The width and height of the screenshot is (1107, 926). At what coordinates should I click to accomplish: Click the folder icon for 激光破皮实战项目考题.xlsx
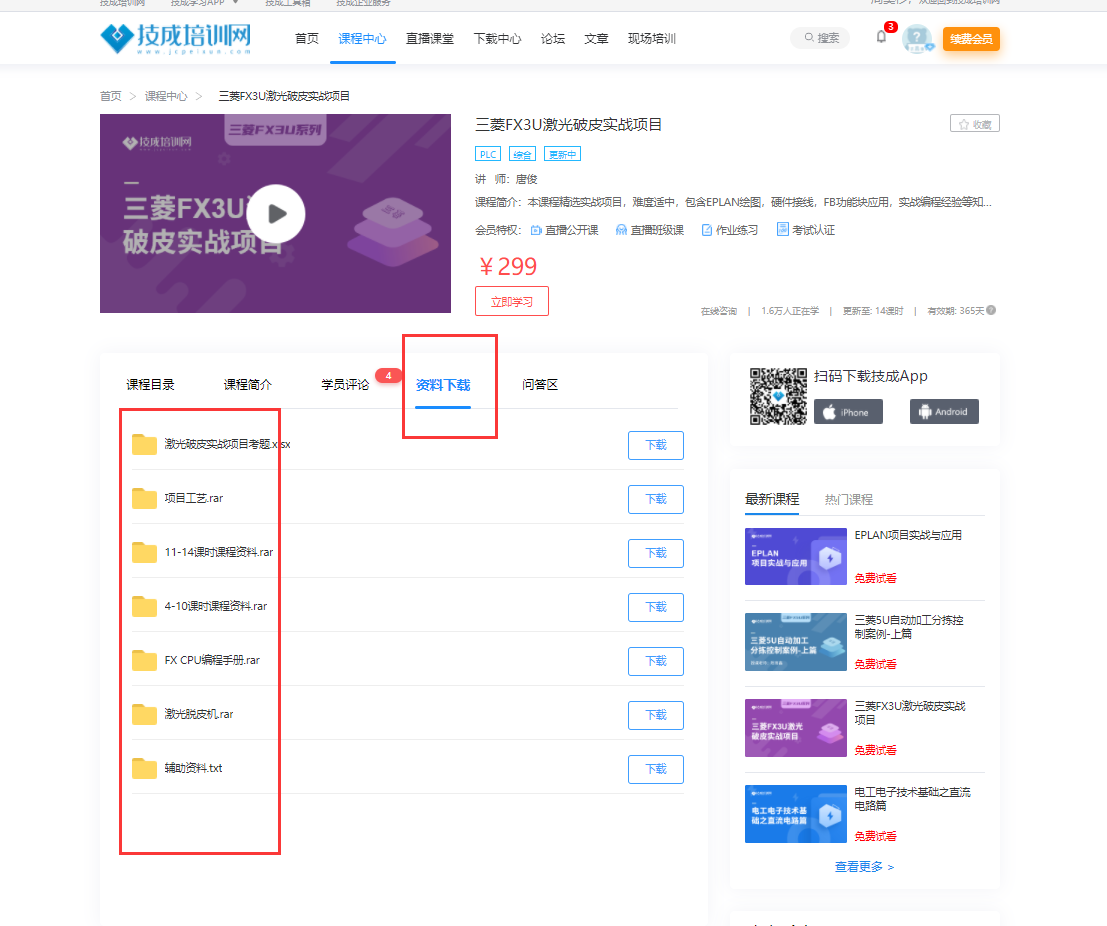click(144, 444)
